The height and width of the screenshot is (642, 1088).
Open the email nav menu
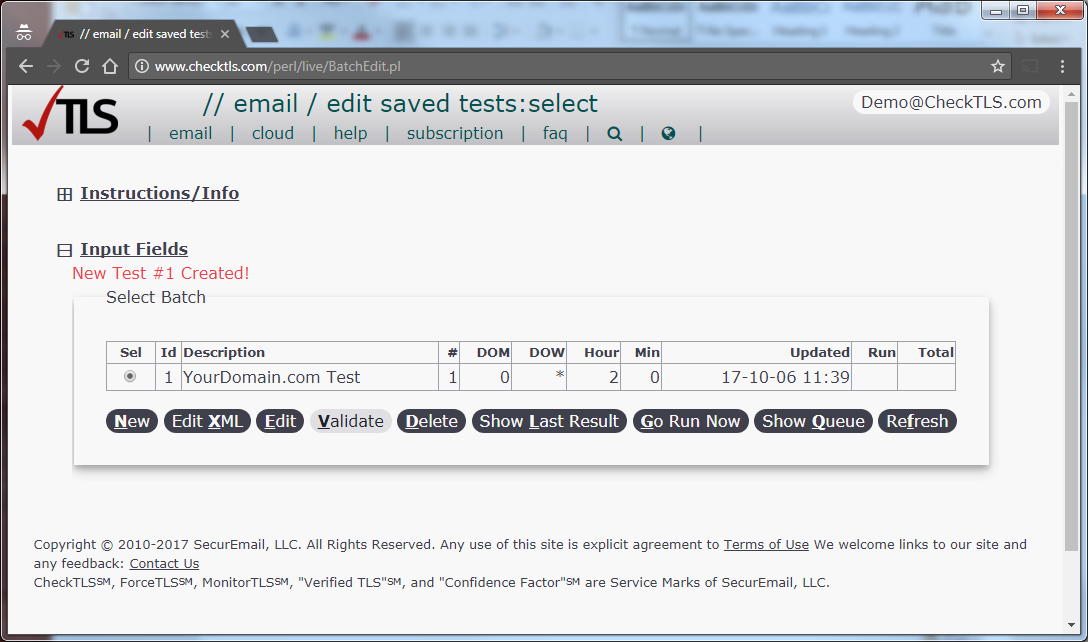point(191,133)
